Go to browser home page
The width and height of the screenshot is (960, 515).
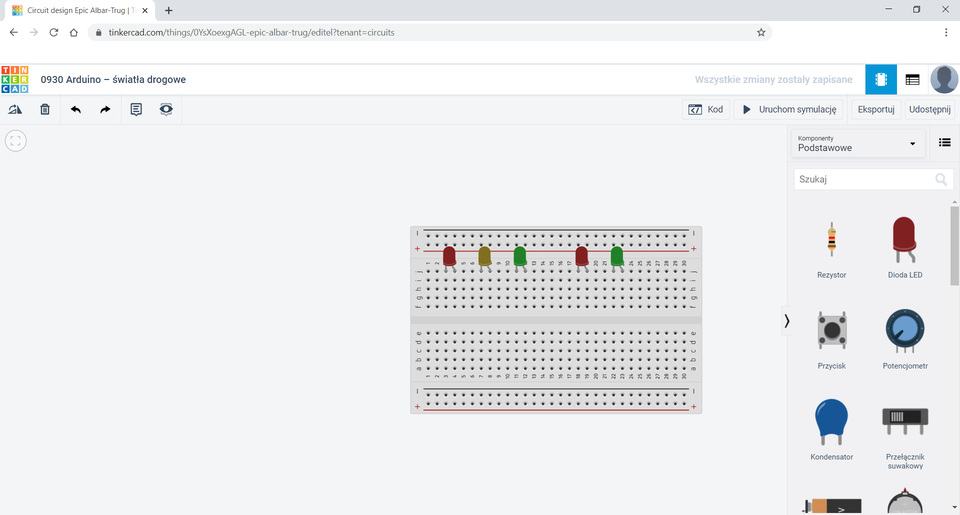pyautogui.click(x=73, y=32)
